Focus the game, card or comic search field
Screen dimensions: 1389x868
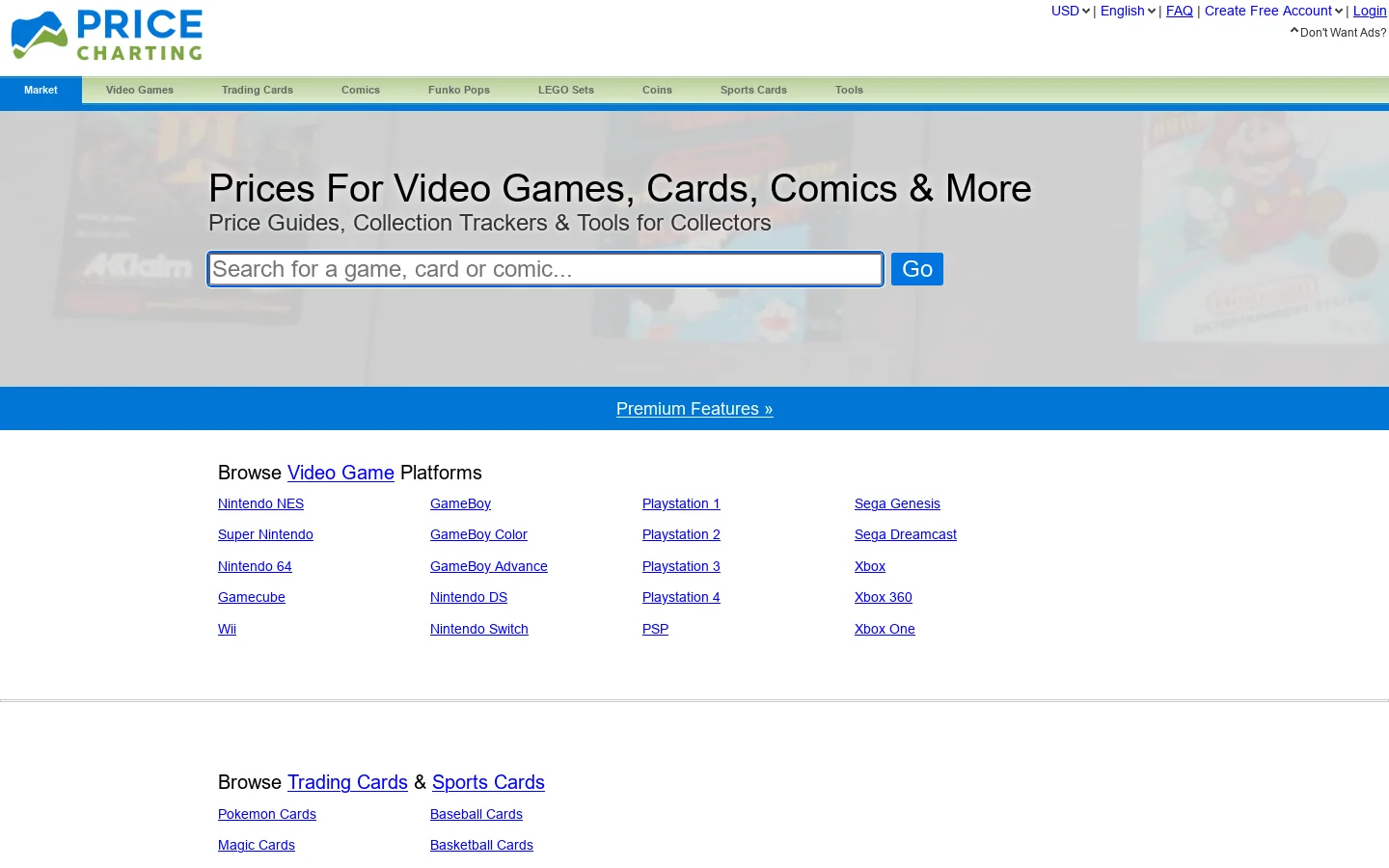545,269
